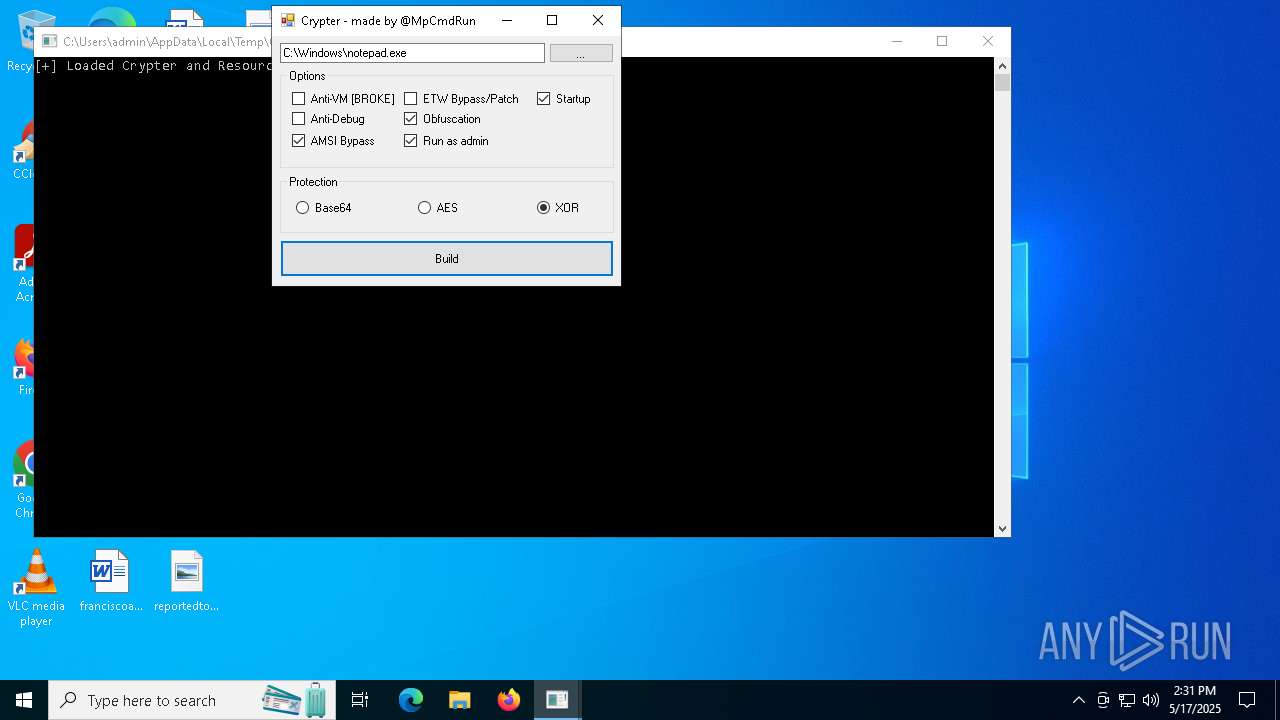
Task: Click console scrollbar up arrow
Action: click(1002, 65)
